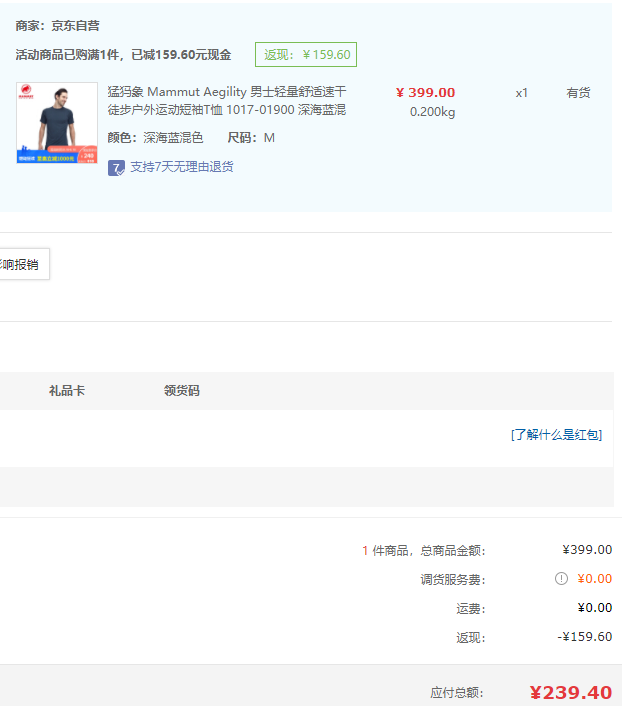622x706 pixels.
Task: Open the Mammut T-shirt product thumbnail
Action: tap(57, 123)
